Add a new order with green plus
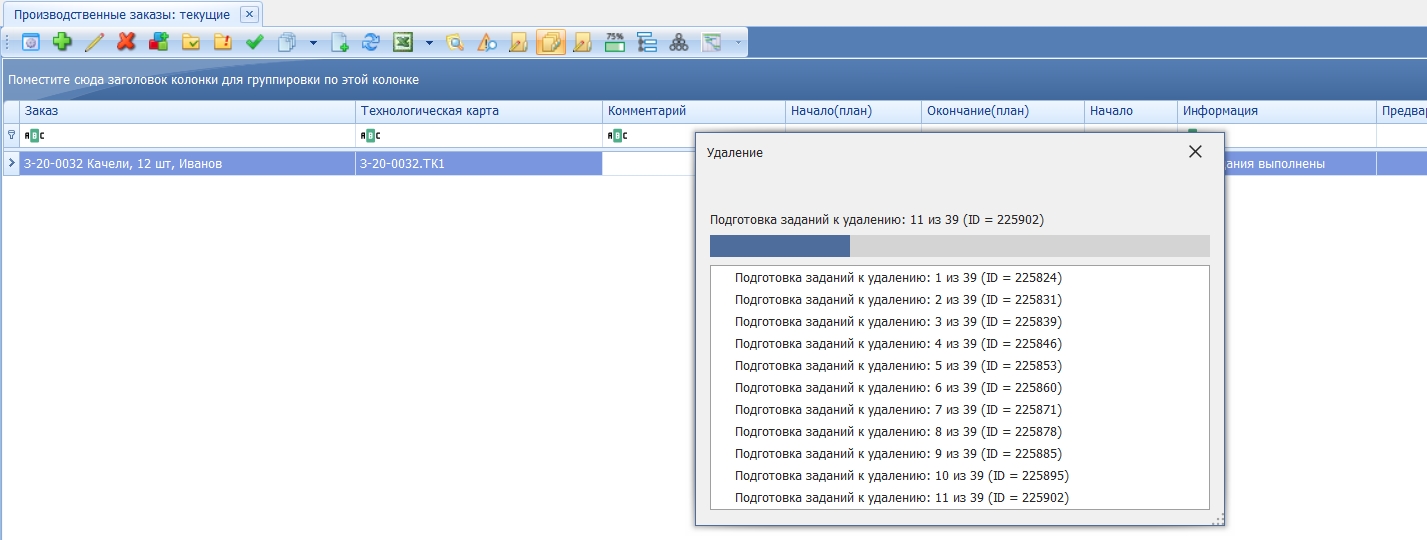This screenshot has height=540, width=1427. (x=63, y=42)
